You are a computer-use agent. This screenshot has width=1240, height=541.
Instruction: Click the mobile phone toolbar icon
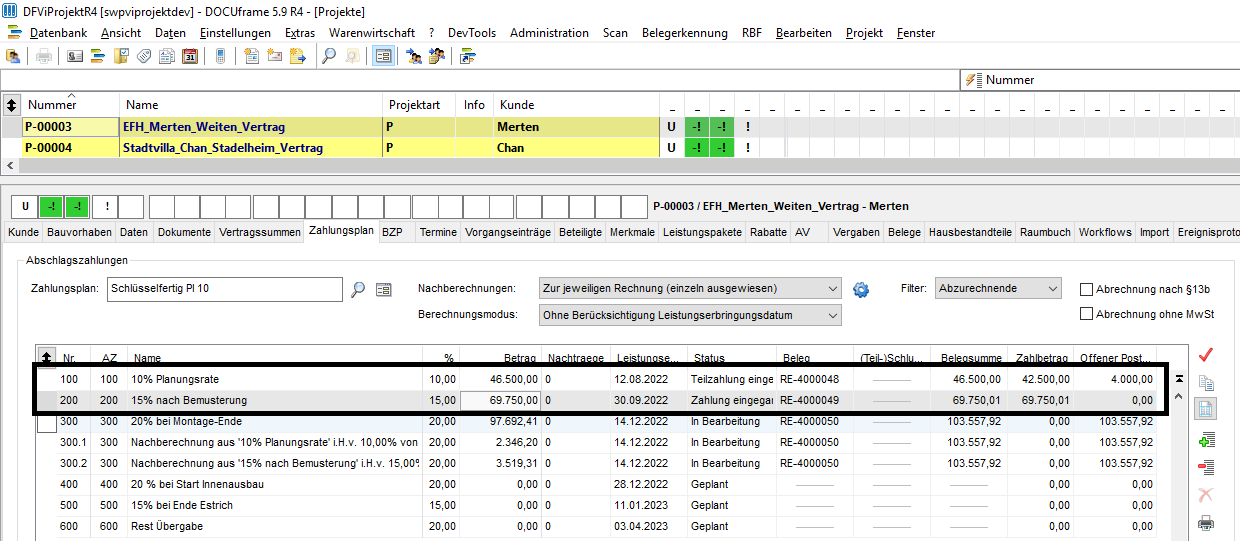[x=221, y=56]
